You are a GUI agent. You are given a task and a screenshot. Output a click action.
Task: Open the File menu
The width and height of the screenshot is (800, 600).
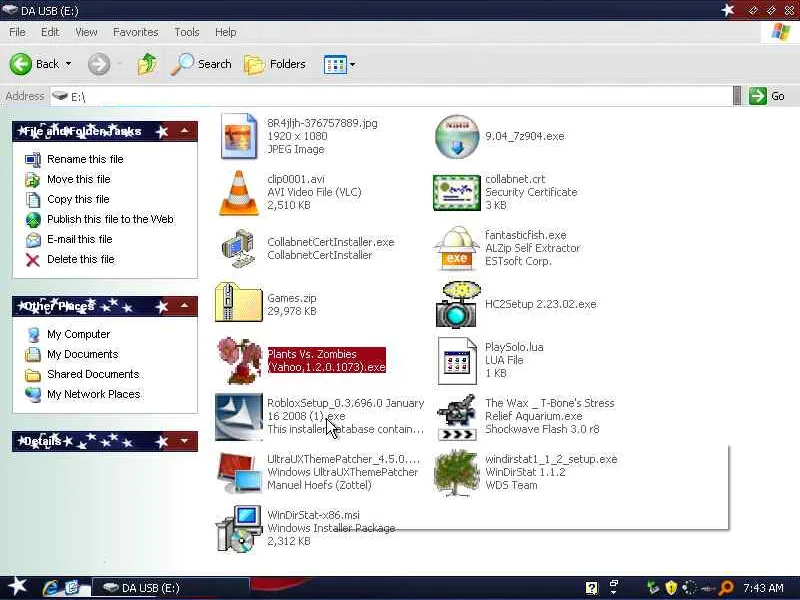(17, 32)
